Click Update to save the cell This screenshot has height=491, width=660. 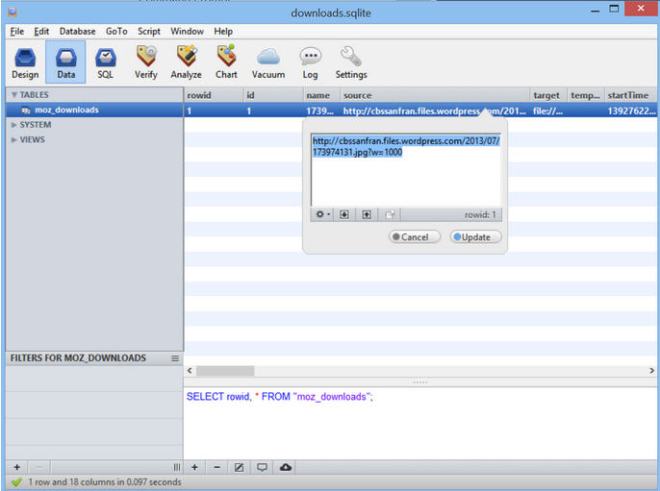pos(475,237)
